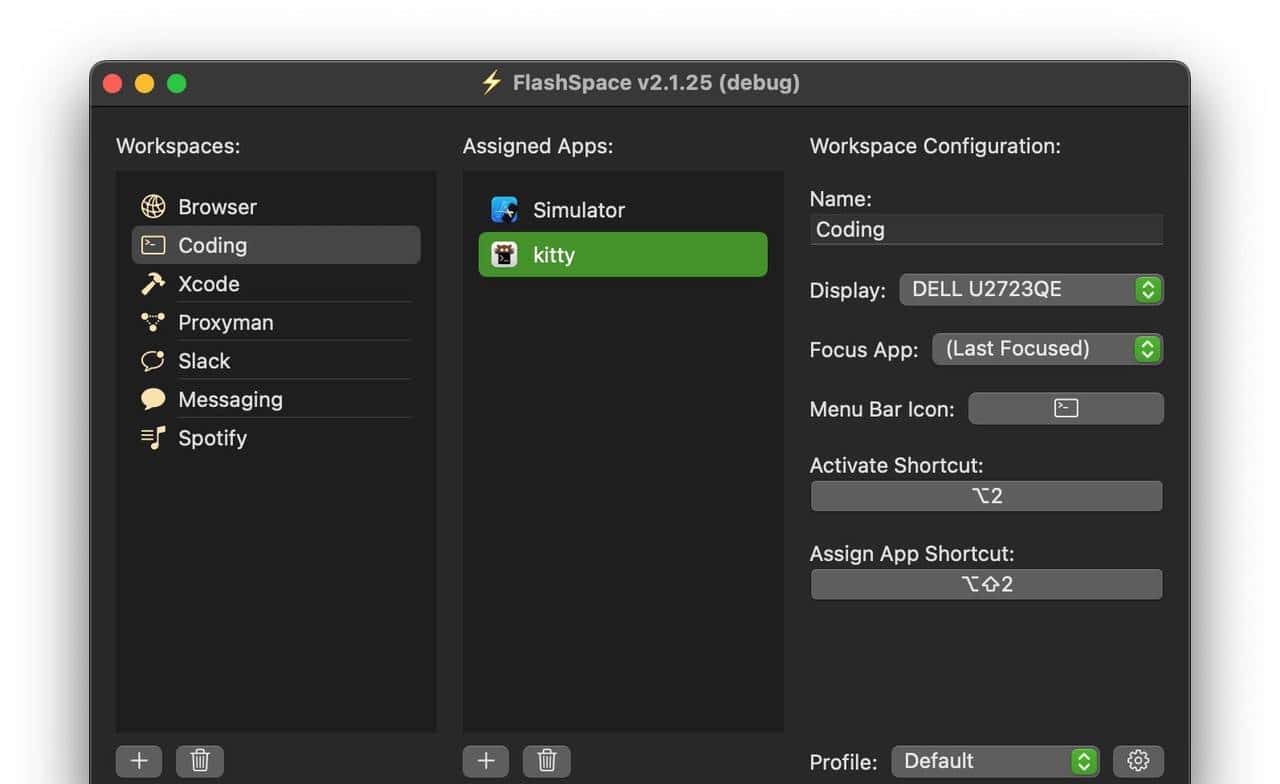
Task: Delete the selected workspace with trash button
Action: 200,761
